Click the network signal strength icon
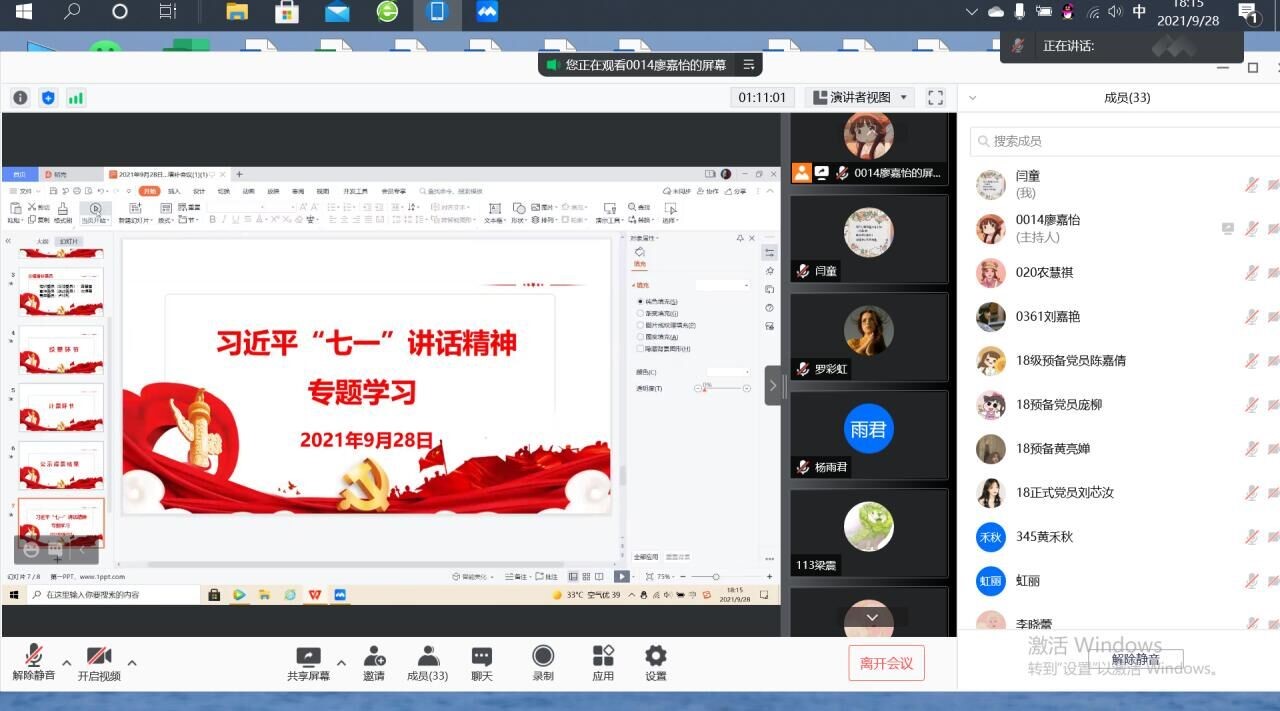 tap(76, 97)
